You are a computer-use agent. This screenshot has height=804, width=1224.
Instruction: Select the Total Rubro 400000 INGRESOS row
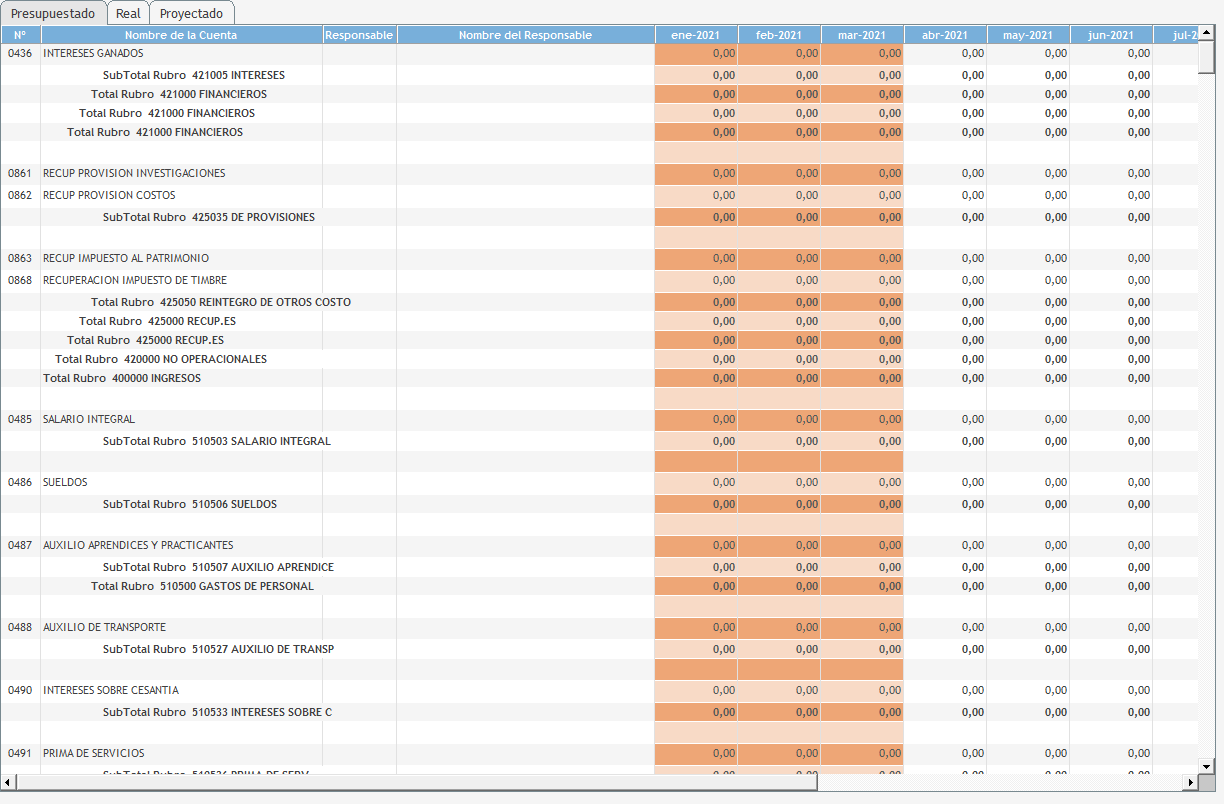pyautogui.click(x=122, y=378)
